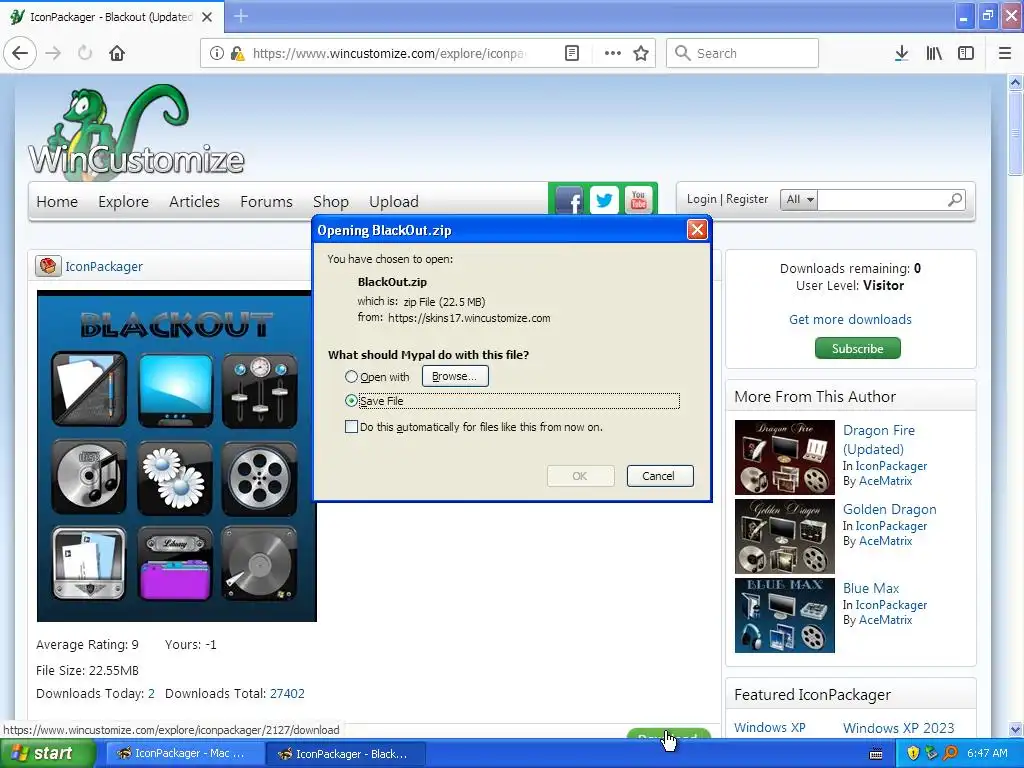Focus the site search text box
This screenshot has width=1024, height=768.
tap(882, 199)
